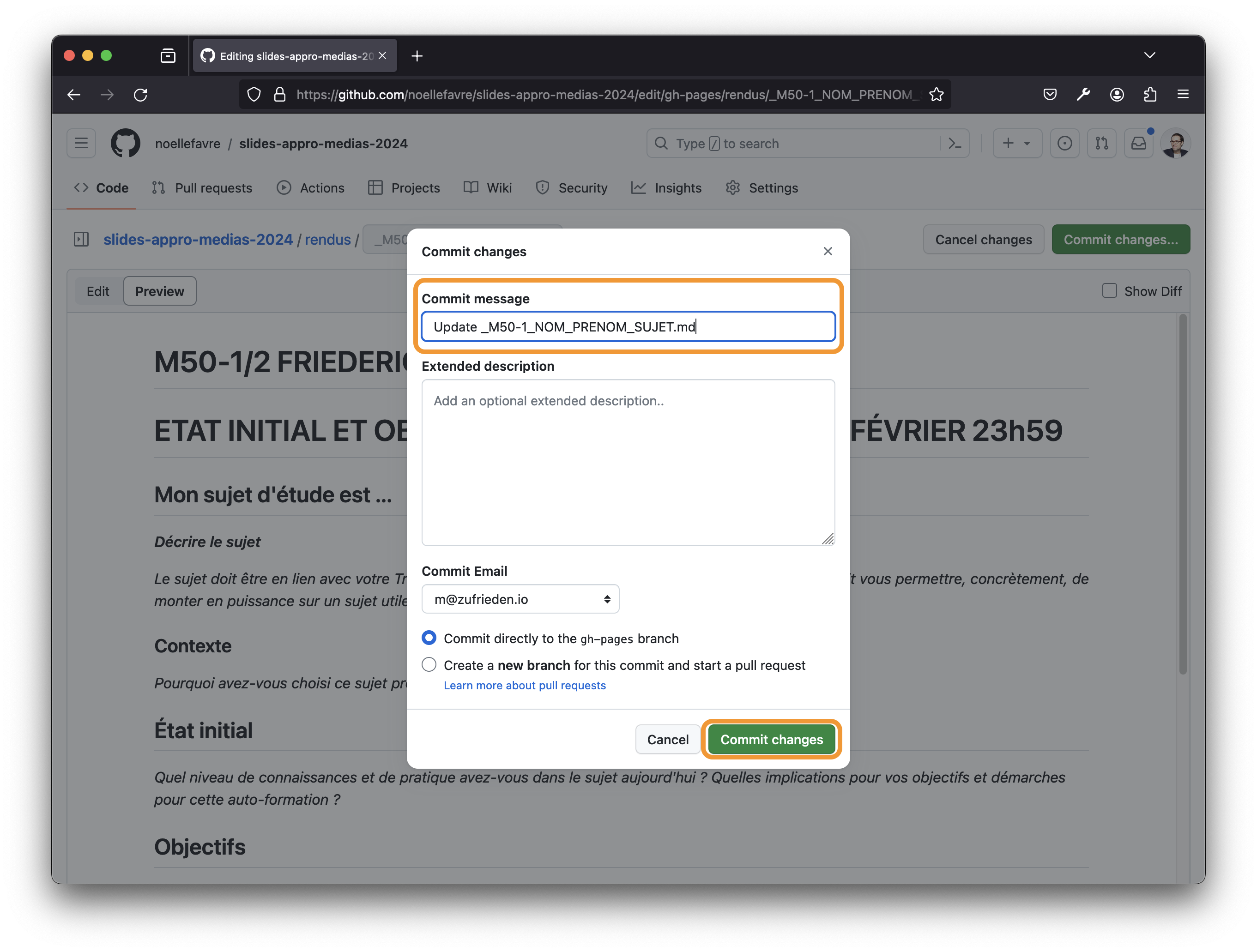This screenshot has height=952, width=1257.
Task: Open the issues circle icon in header
Action: tap(1064, 143)
